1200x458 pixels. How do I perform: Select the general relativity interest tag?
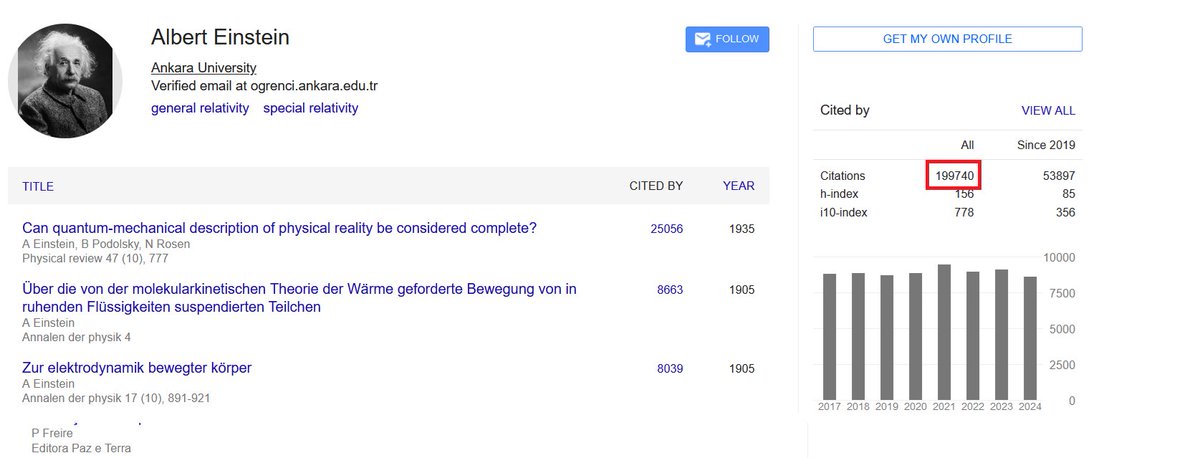[200, 108]
